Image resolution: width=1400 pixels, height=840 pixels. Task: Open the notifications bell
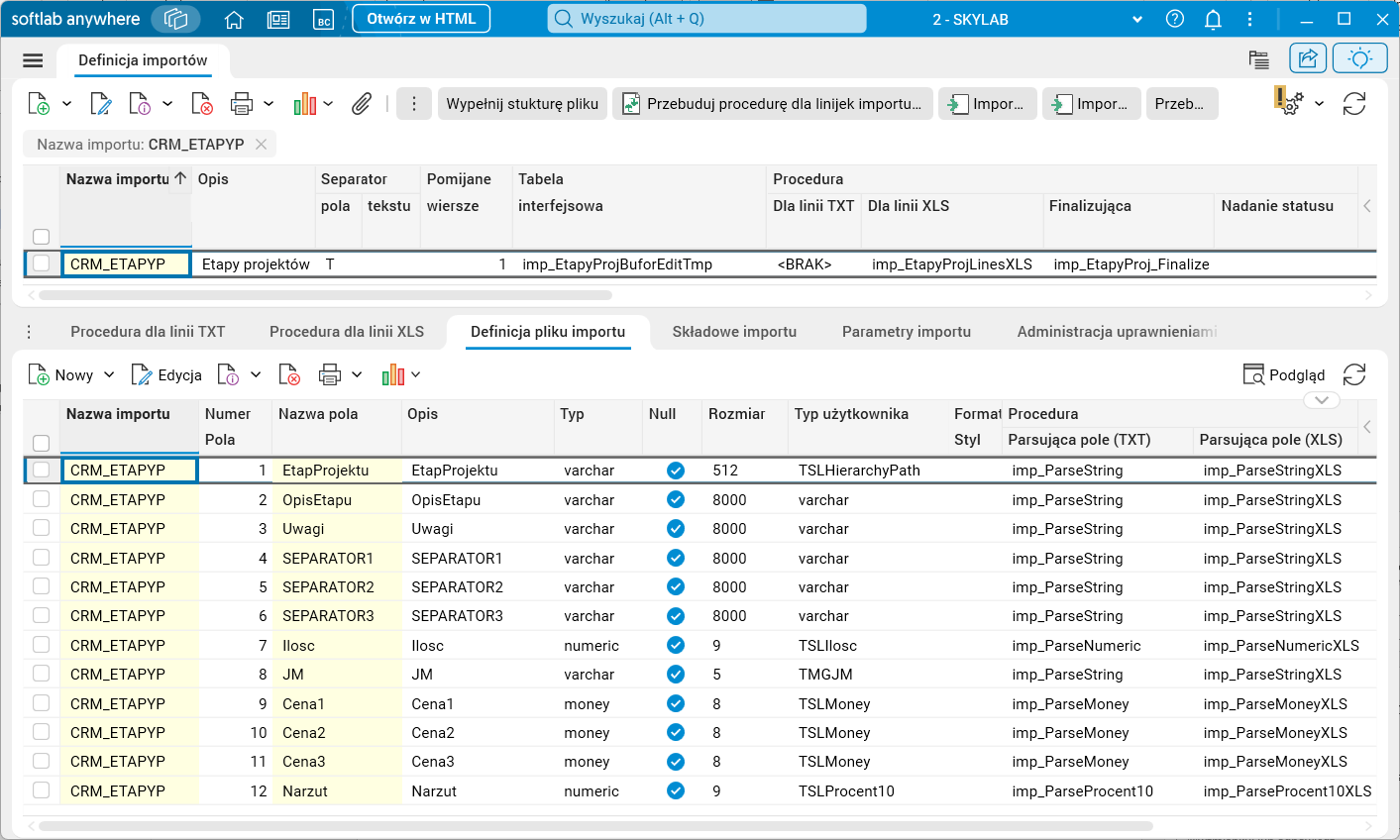pos(1213,19)
